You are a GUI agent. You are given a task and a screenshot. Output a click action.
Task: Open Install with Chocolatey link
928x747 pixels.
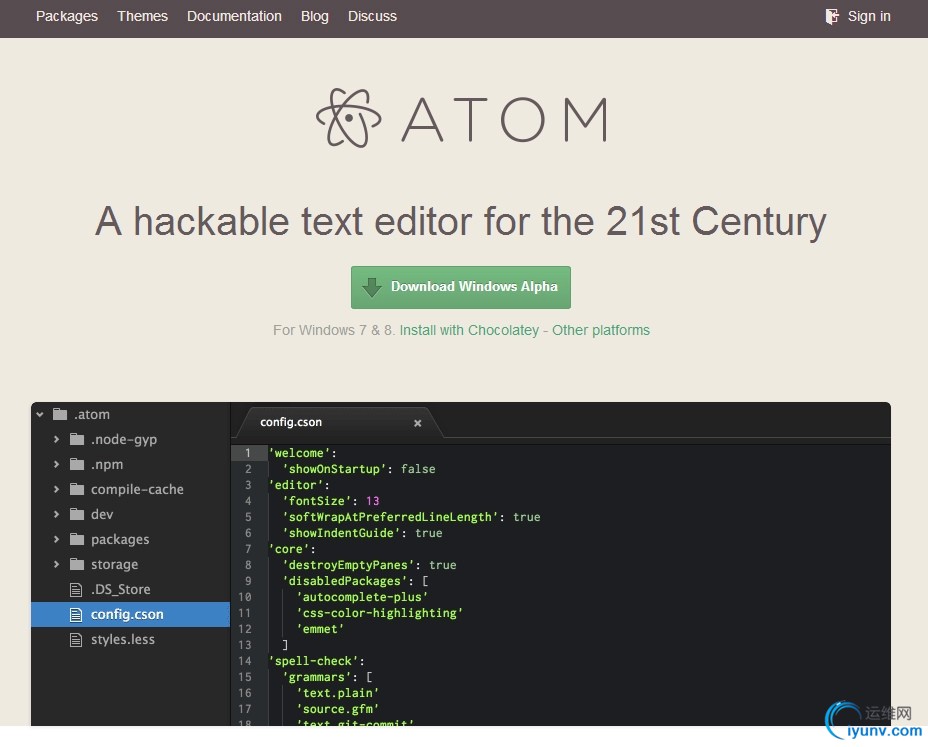[469, 330]
